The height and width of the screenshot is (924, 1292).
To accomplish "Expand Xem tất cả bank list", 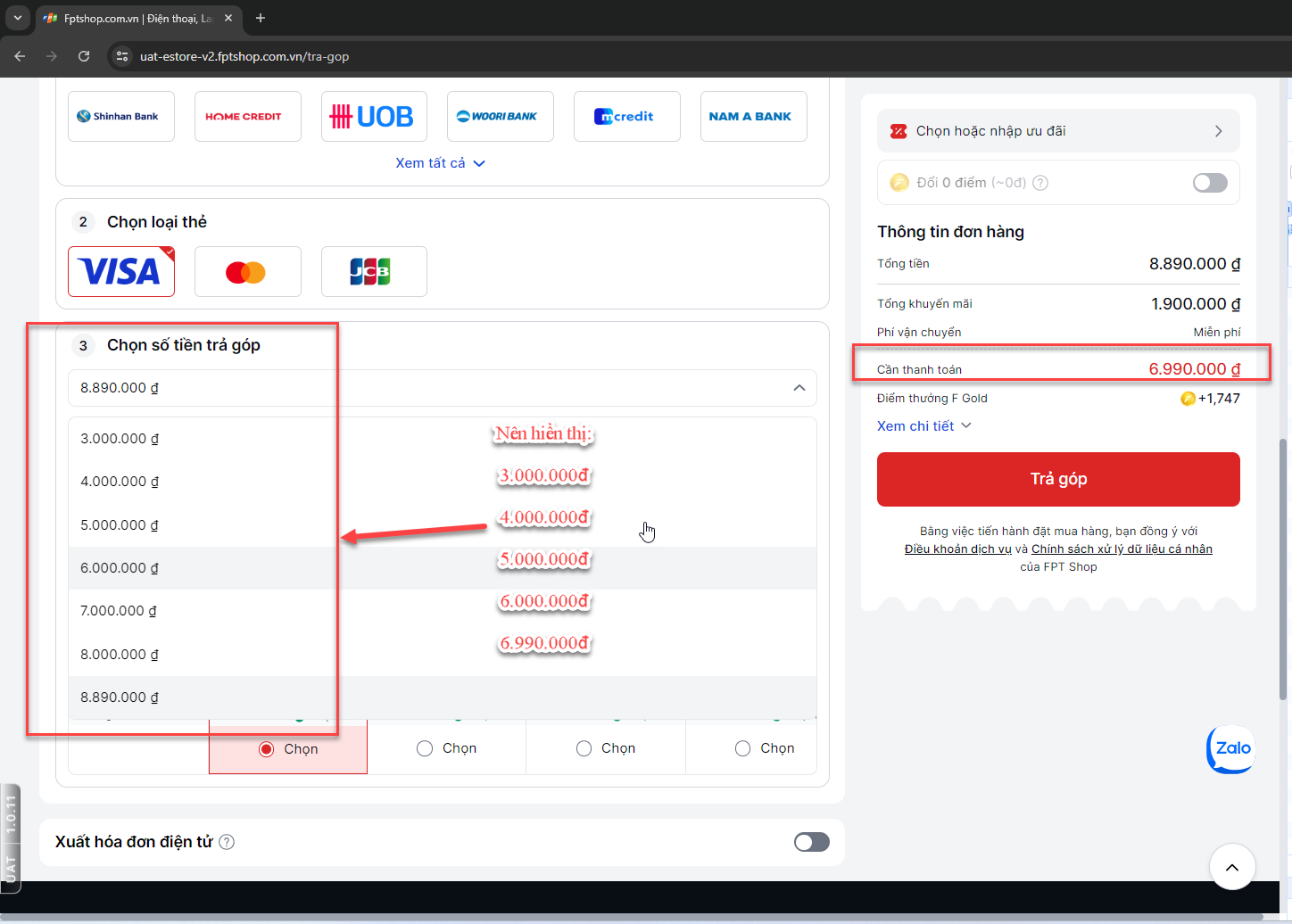I will (x=441, y=163).
